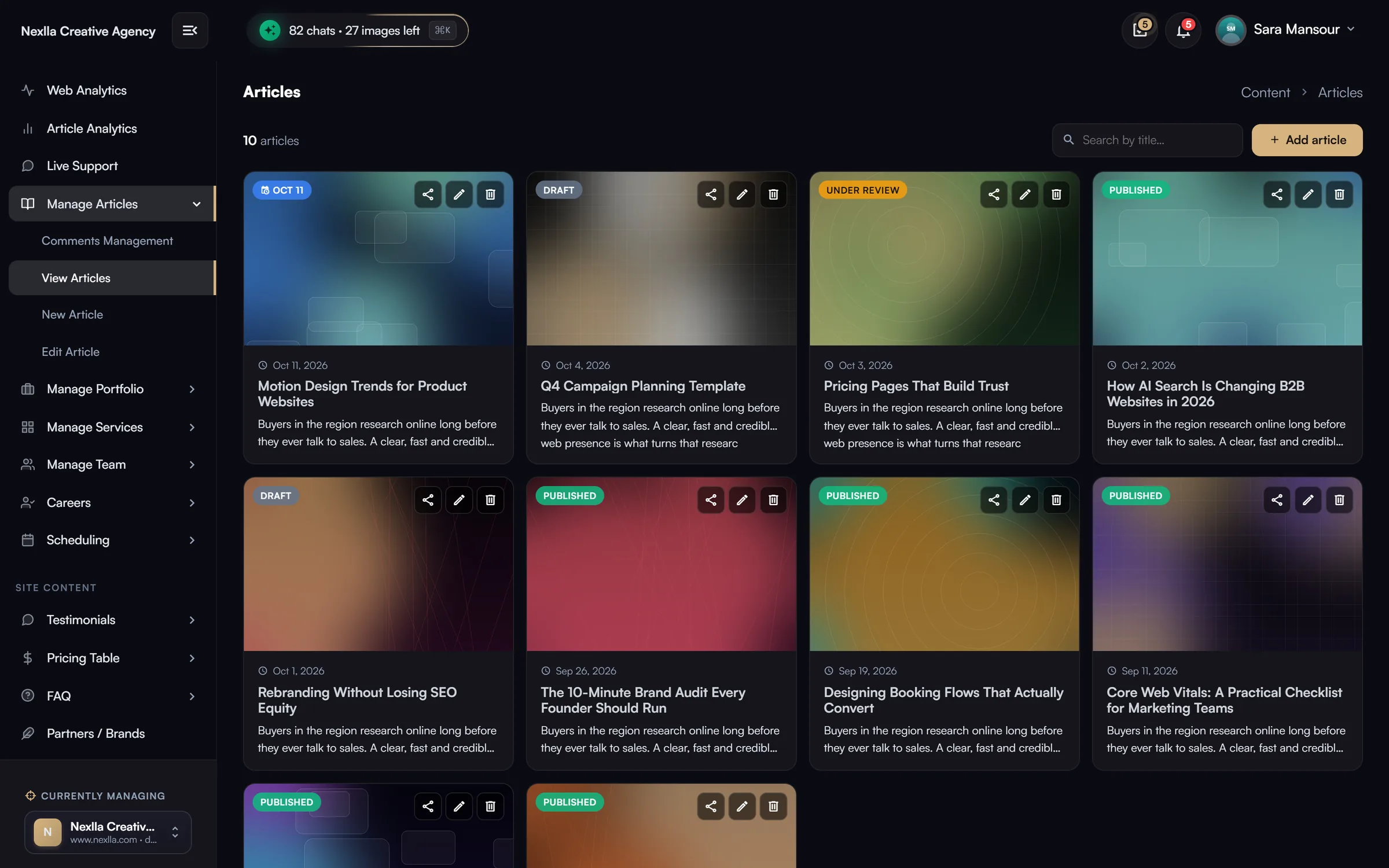Edit the Q4 Campaign Planning Template article
1389x868 pixels.
click(742, 194)
